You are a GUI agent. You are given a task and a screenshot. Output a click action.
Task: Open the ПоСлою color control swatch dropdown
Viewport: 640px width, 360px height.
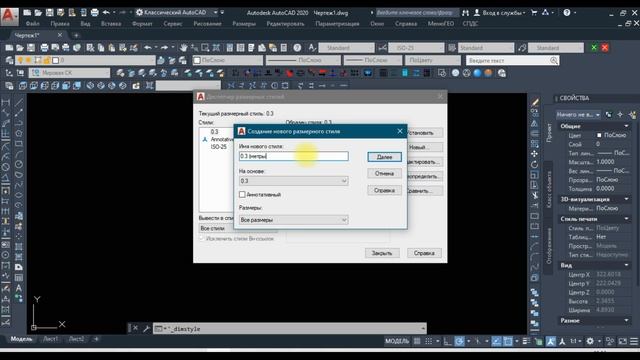228,60
